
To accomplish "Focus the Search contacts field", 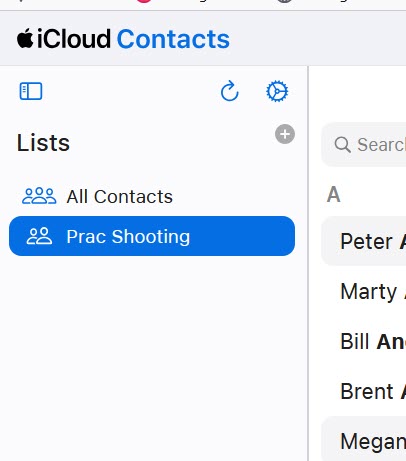I will pyautogui.click(x=364, y=145).
